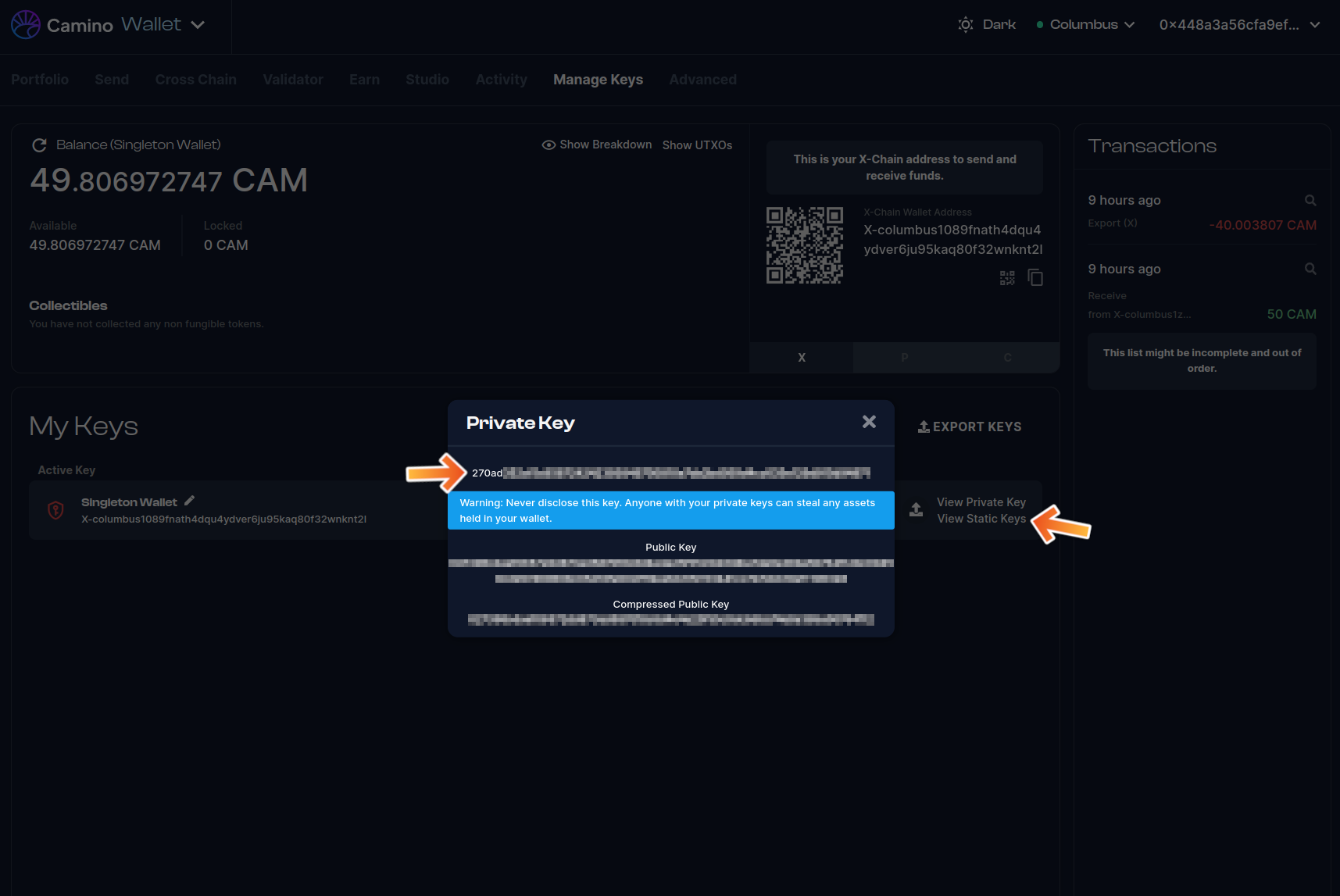Copy the X-Chain wallet address
Screen dimensions: 1340x896
[1035, 278]
